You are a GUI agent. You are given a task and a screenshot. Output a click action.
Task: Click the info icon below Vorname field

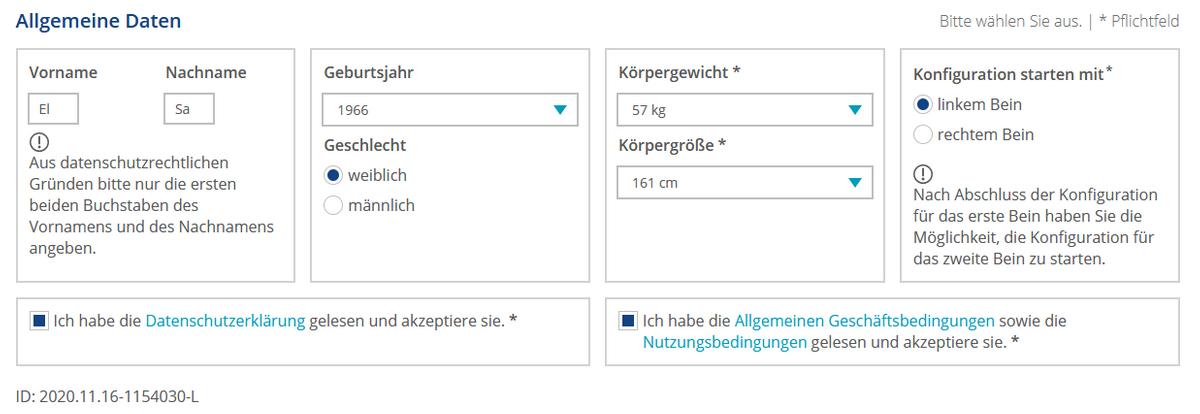pyautogui.click(x=38, y=142)
